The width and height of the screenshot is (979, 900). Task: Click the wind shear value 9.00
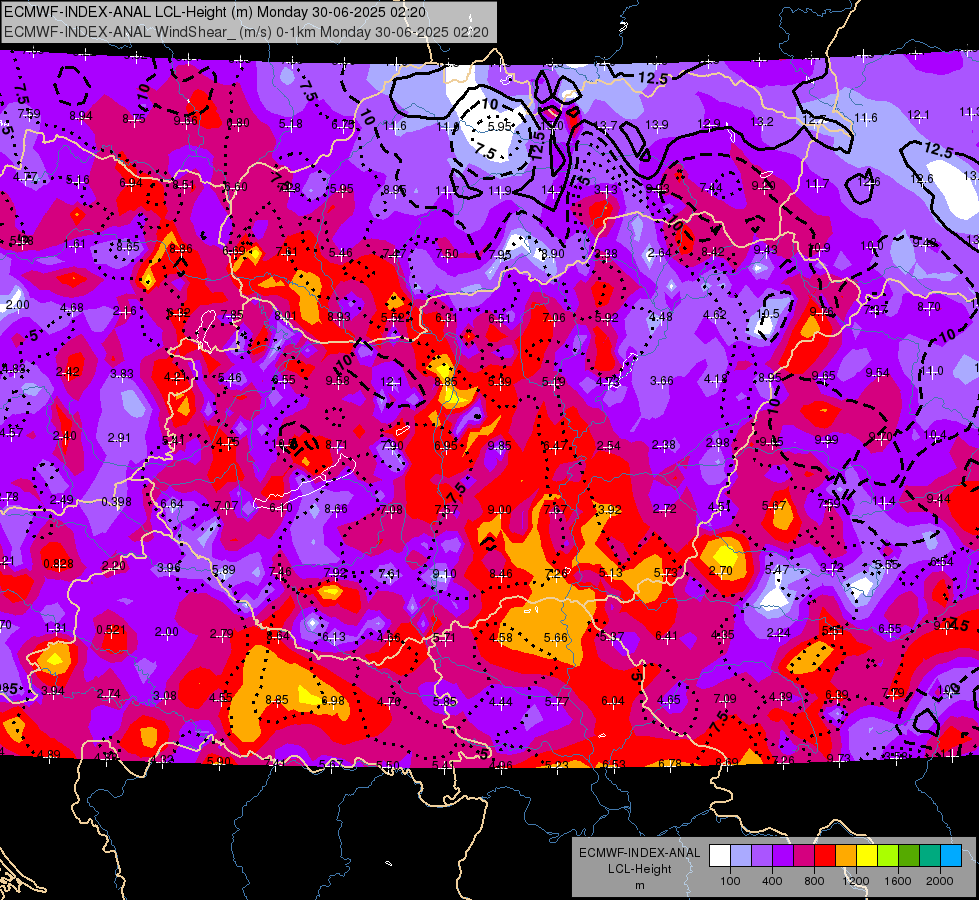tap(499, 510)
